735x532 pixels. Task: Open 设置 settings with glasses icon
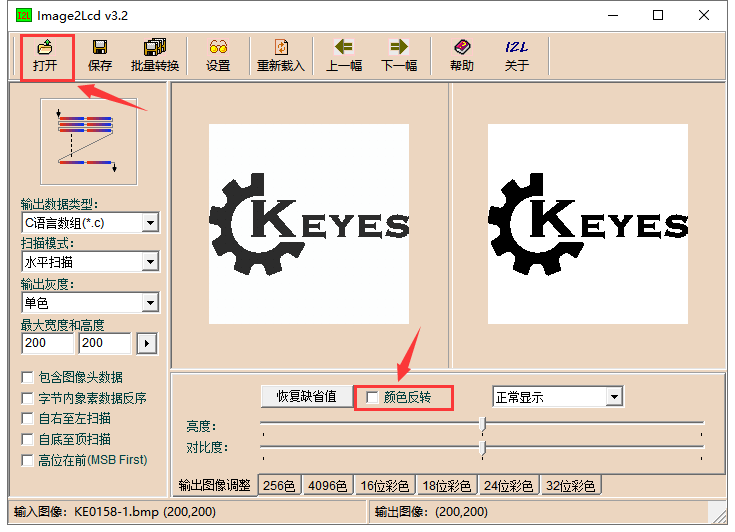pos(218,56)
